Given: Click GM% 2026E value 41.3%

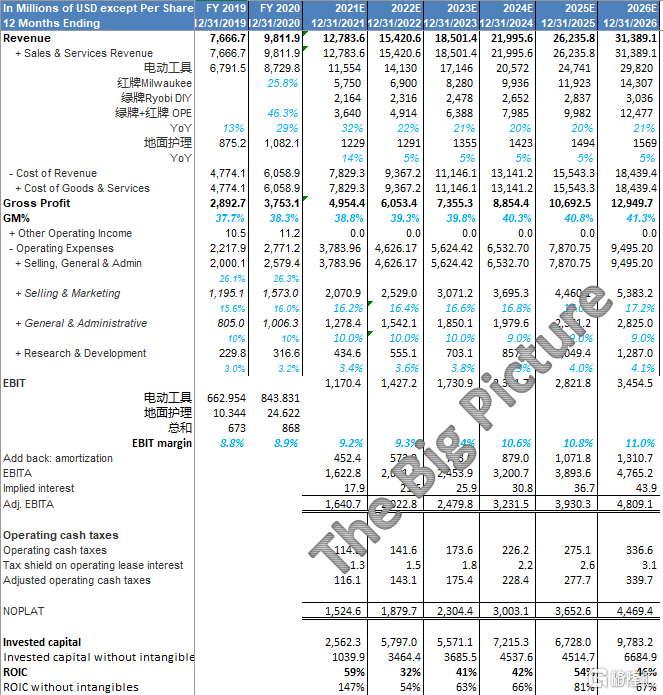Looking at the screenshot, I should click(x=640, y=219).
